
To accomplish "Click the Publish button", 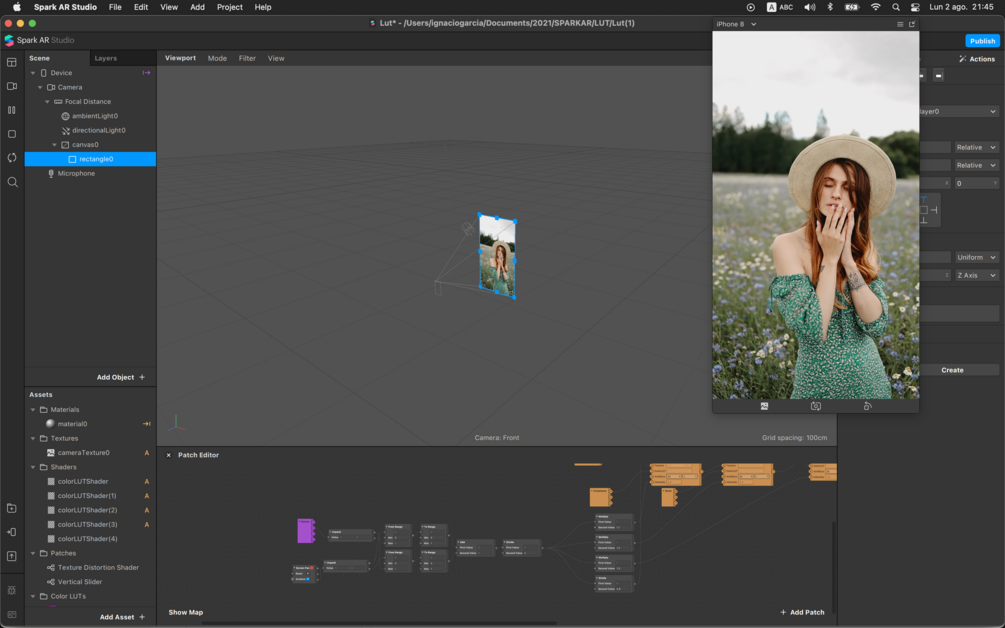I will tap(982, 41).
